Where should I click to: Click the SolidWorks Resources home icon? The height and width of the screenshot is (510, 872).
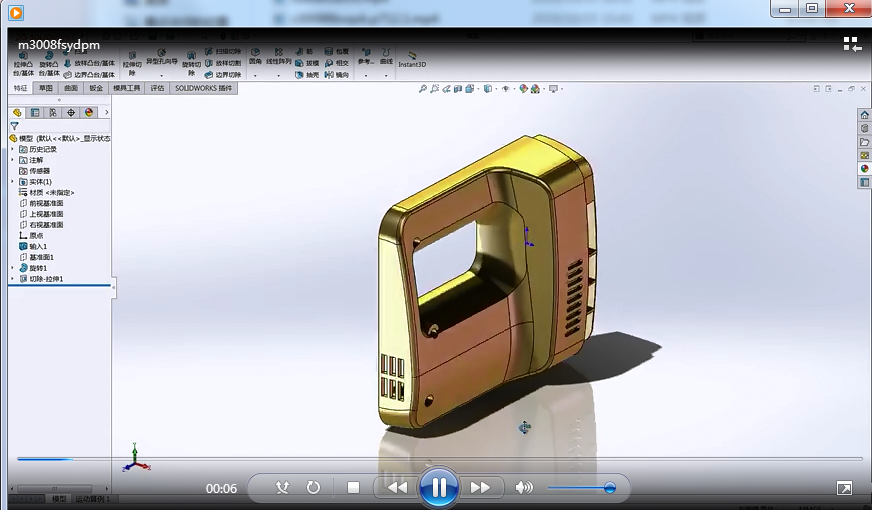click(864, 115)
